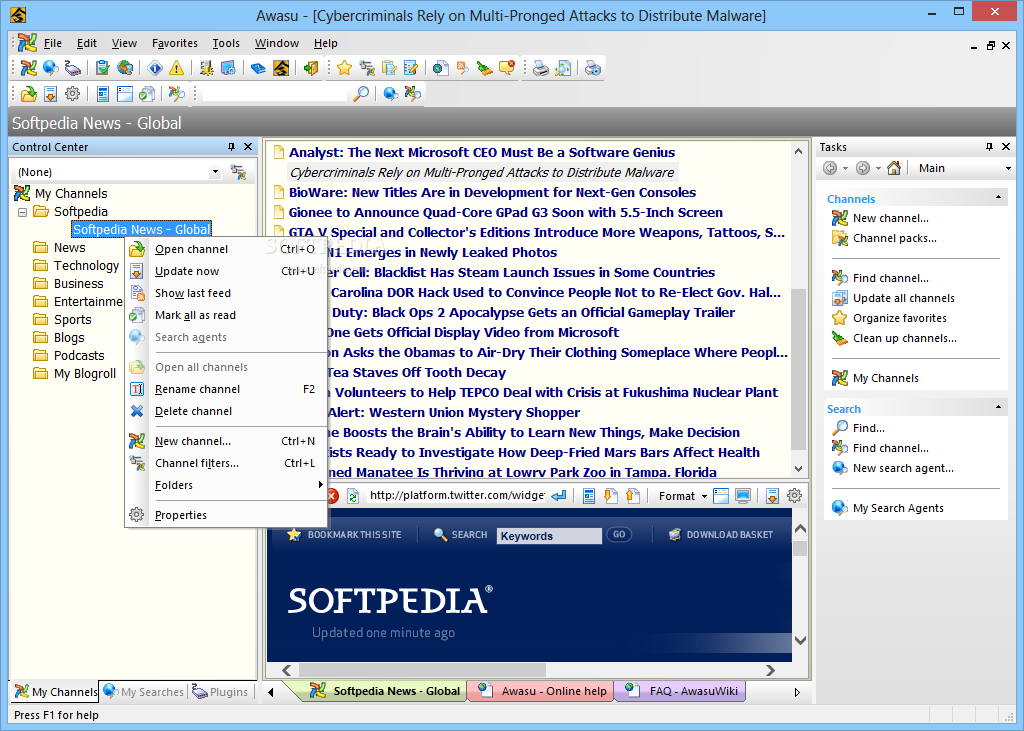1024x731 pixels.
Task: Switch to the My Searches tab
Action: coord(144,692)
